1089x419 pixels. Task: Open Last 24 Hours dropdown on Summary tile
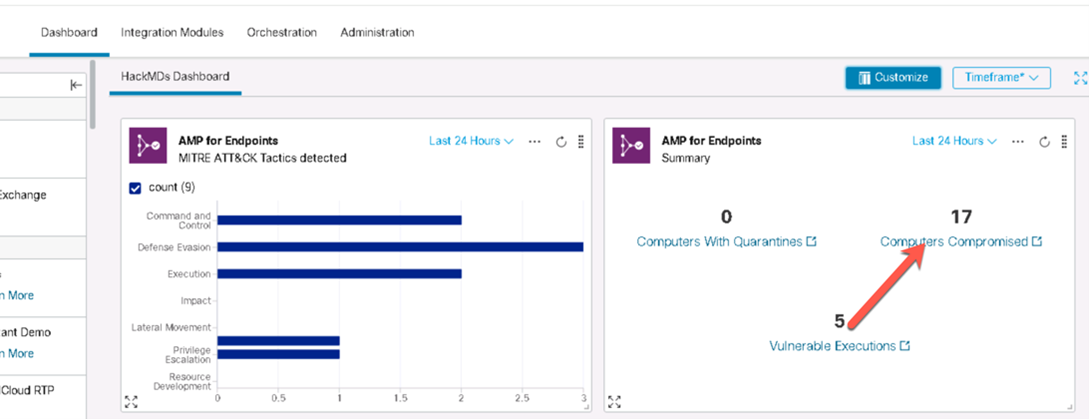[954, 141]
